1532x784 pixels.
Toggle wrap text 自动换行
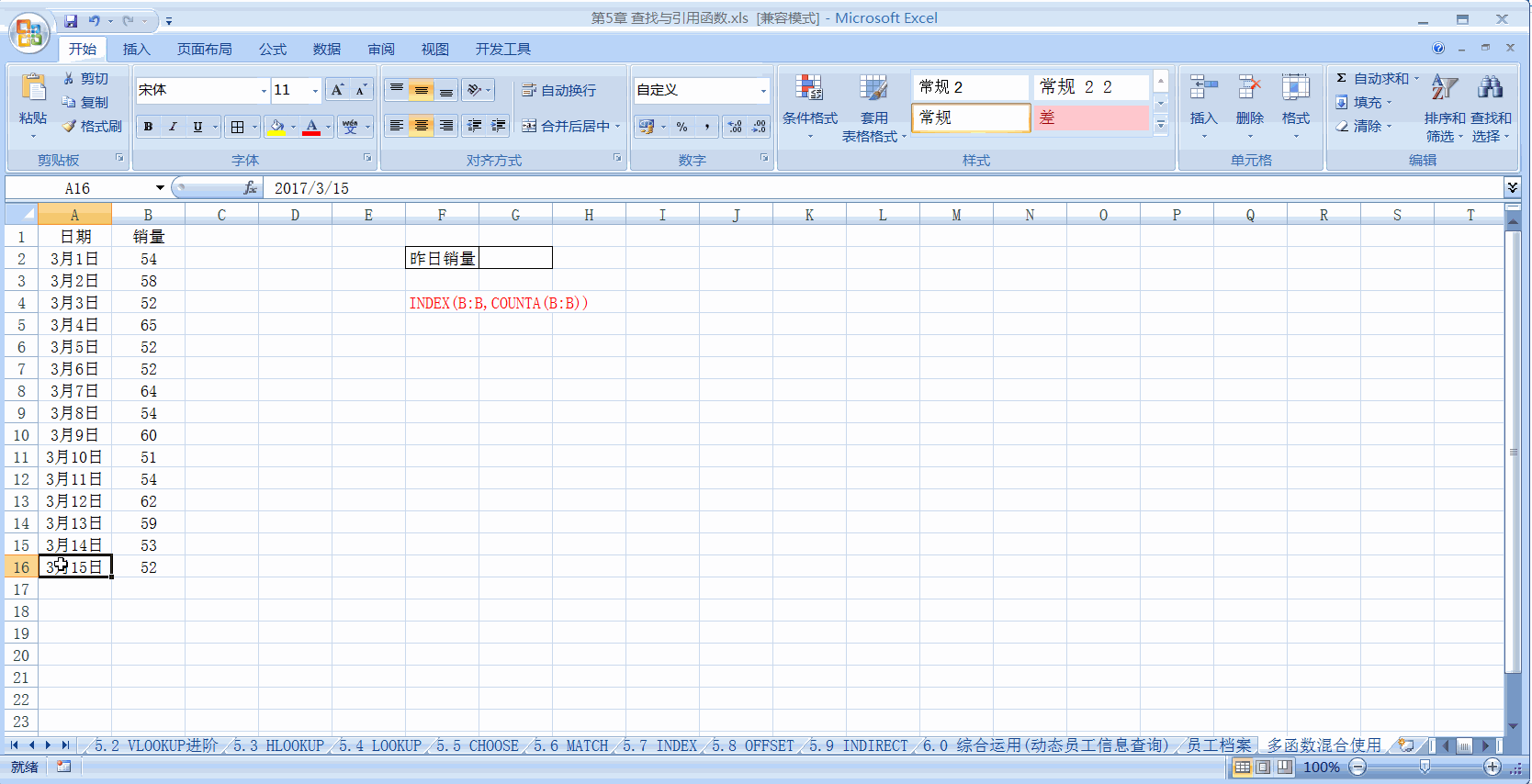point(559,90)
